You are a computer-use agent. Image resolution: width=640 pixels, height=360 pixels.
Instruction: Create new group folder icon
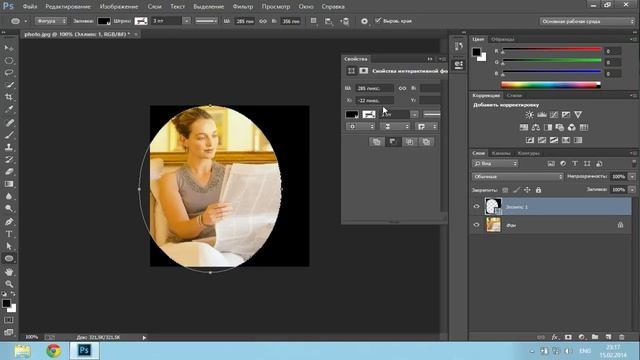point(595,337)
